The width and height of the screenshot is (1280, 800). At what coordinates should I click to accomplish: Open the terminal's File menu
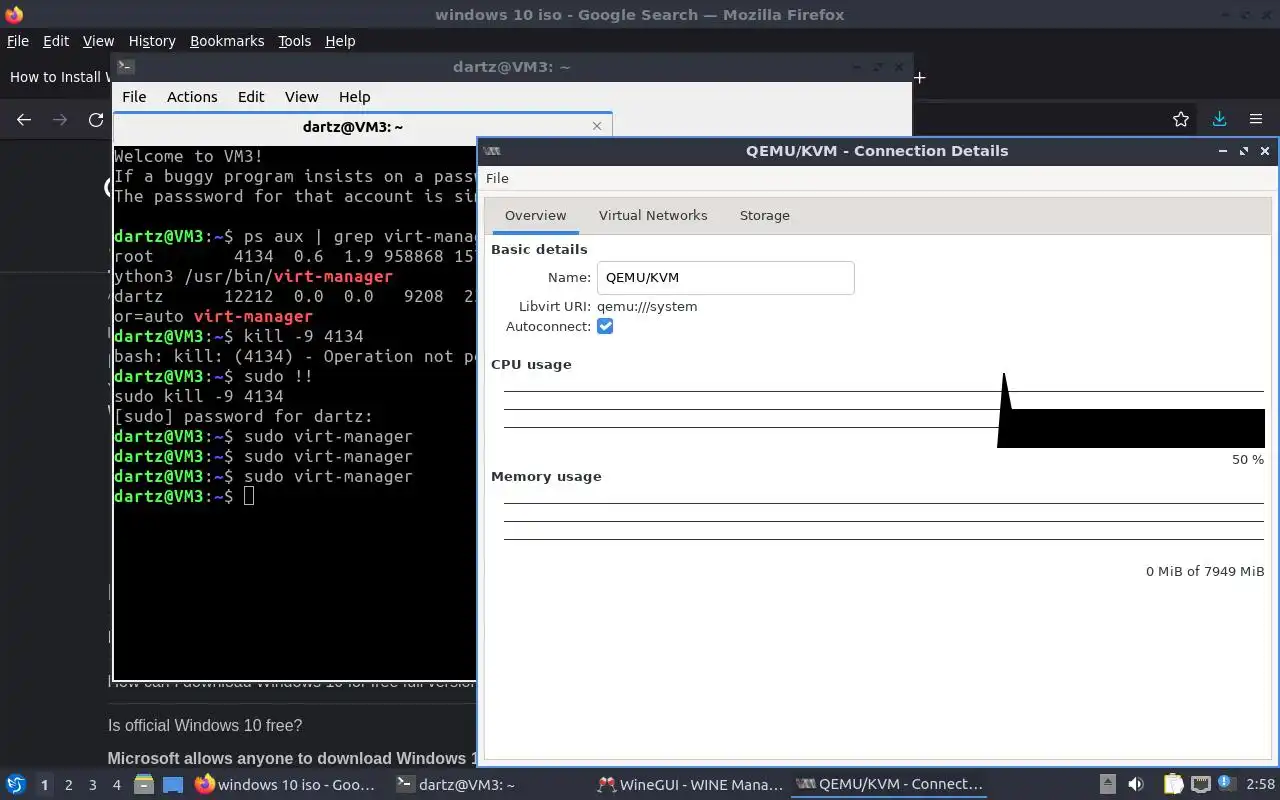(134, 97)
